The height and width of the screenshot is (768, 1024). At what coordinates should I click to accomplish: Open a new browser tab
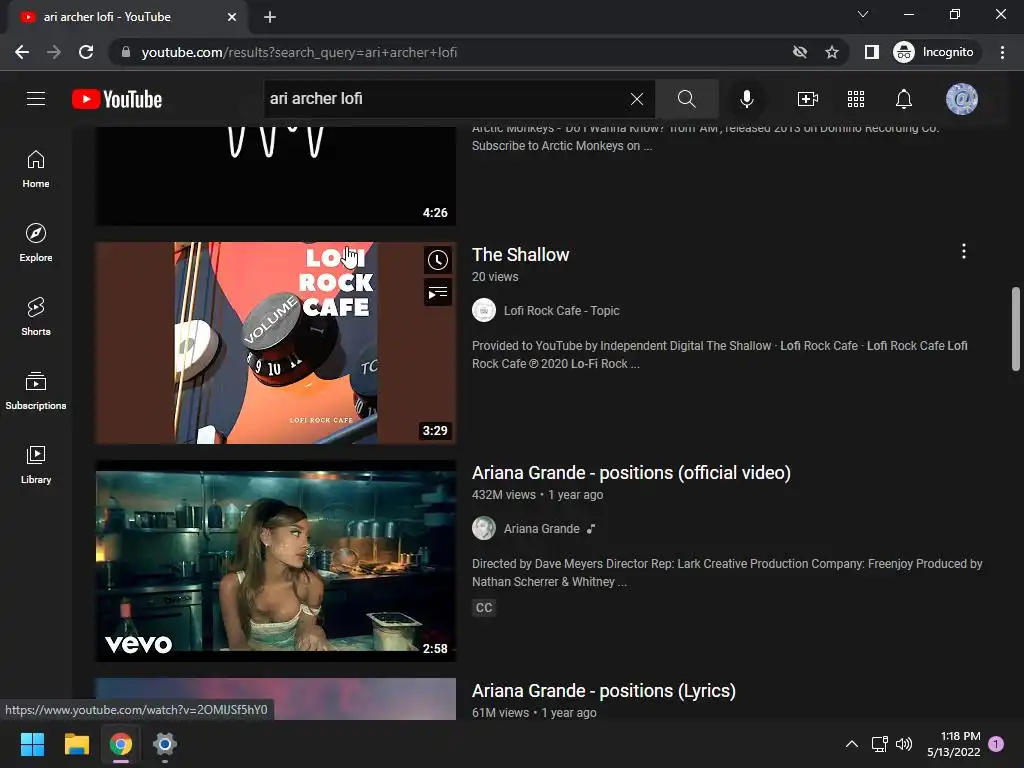click(270, 17)
